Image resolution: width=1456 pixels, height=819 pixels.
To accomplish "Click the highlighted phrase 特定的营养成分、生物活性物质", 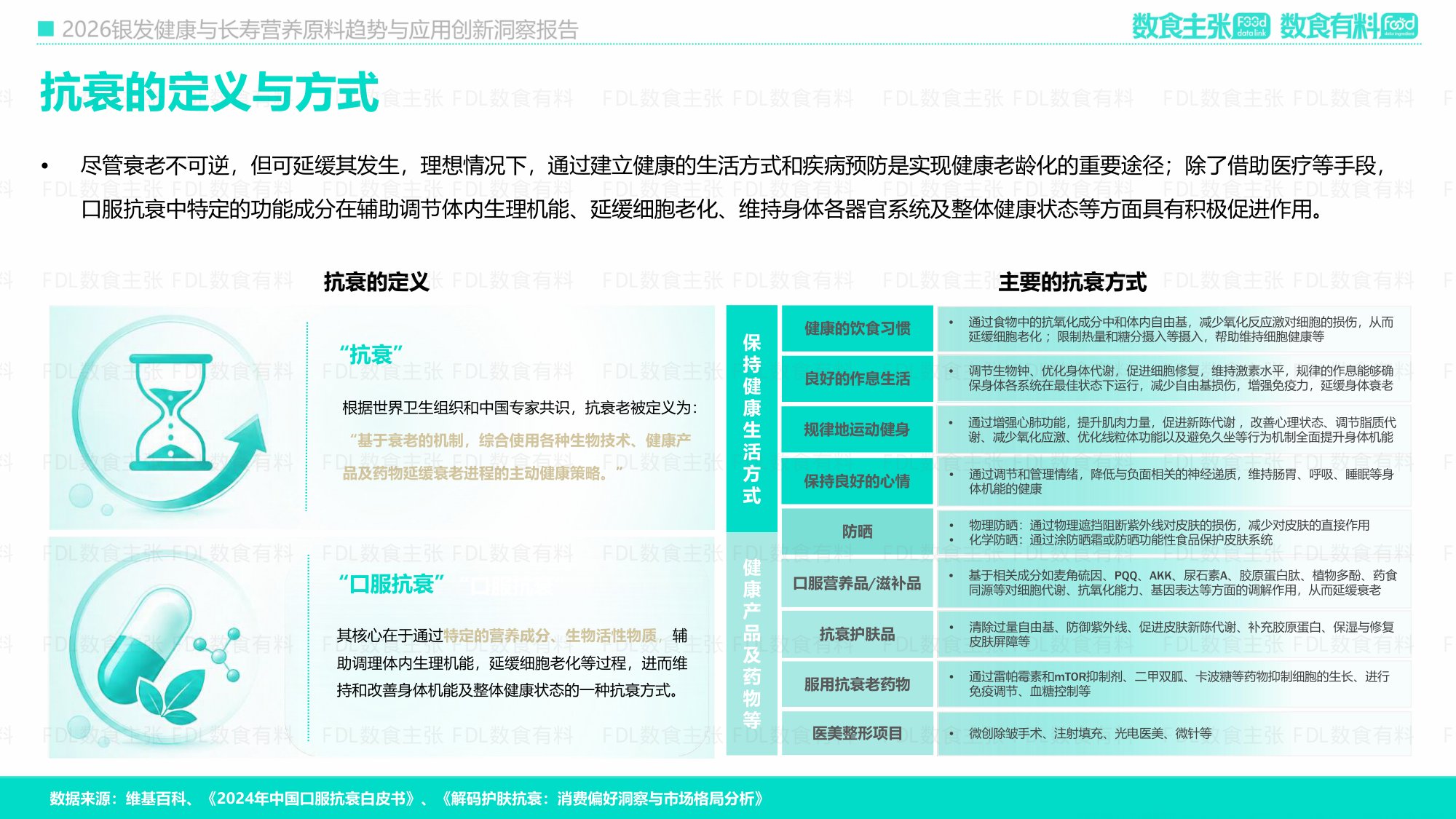I will pos(550,636).
